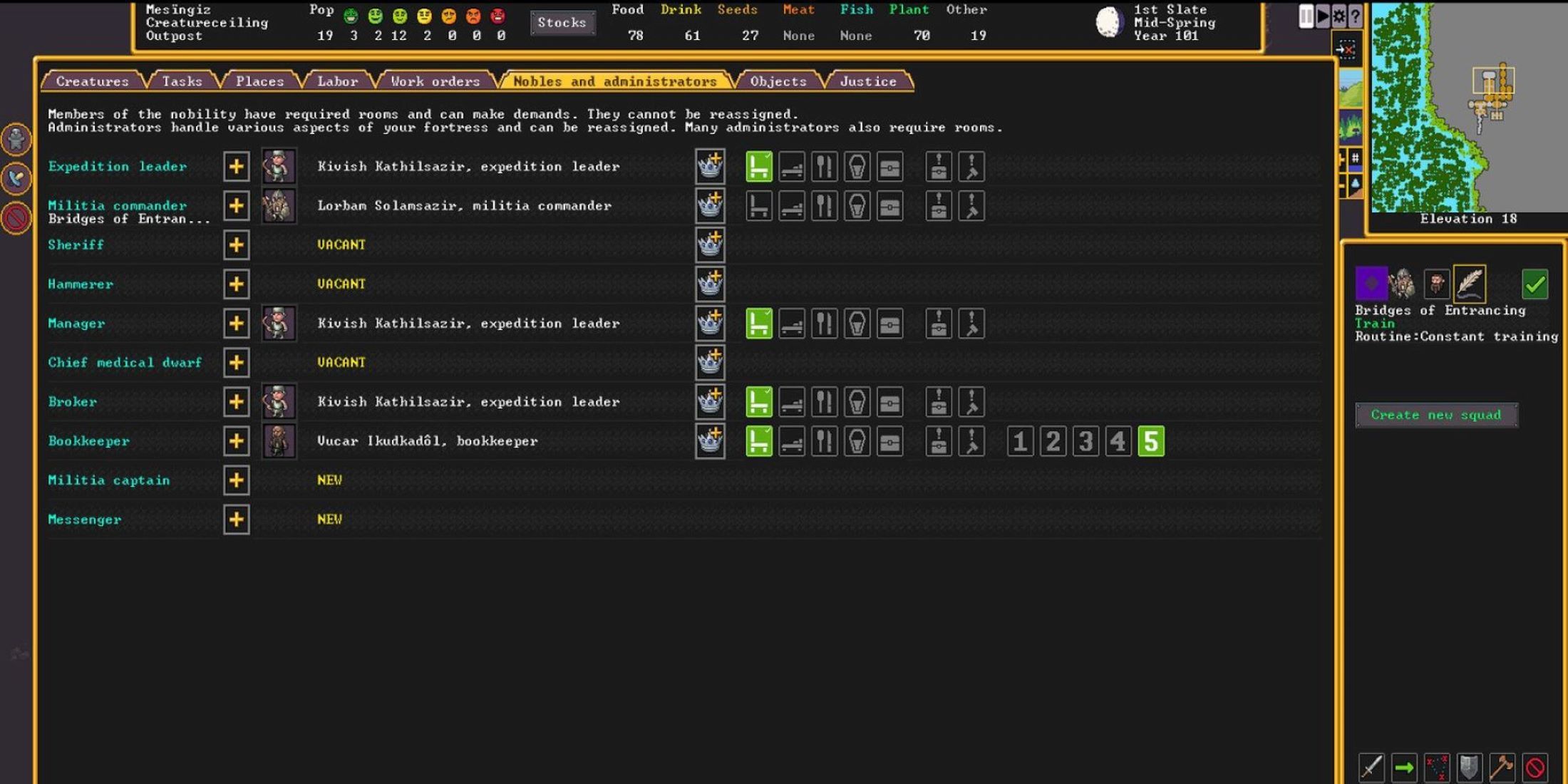The width and height of the screenshot is (1568, 784).
Task: Open crown symbol for Hammerer row
Action: [710, 284]
